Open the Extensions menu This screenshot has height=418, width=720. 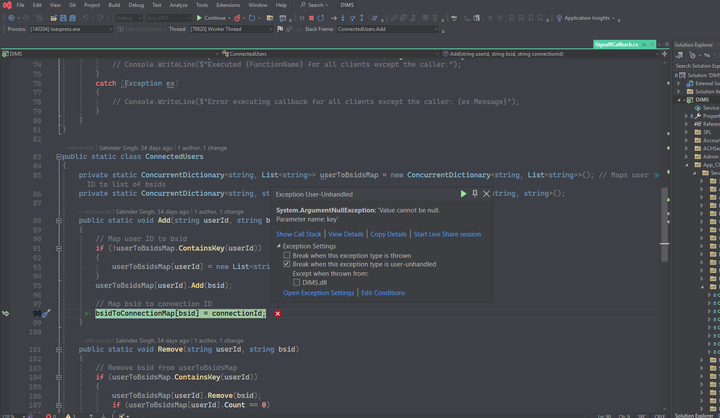pyautogui.click(x=228, y=5)
